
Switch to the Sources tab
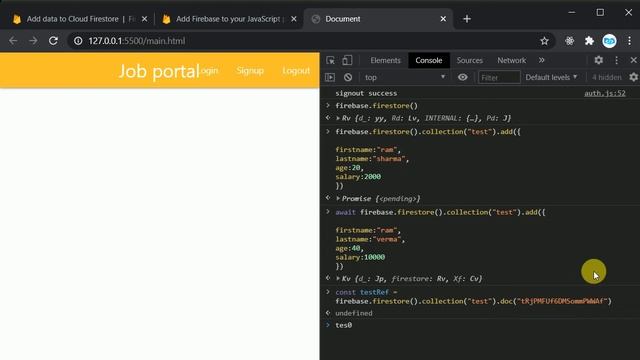pos(469,60)
